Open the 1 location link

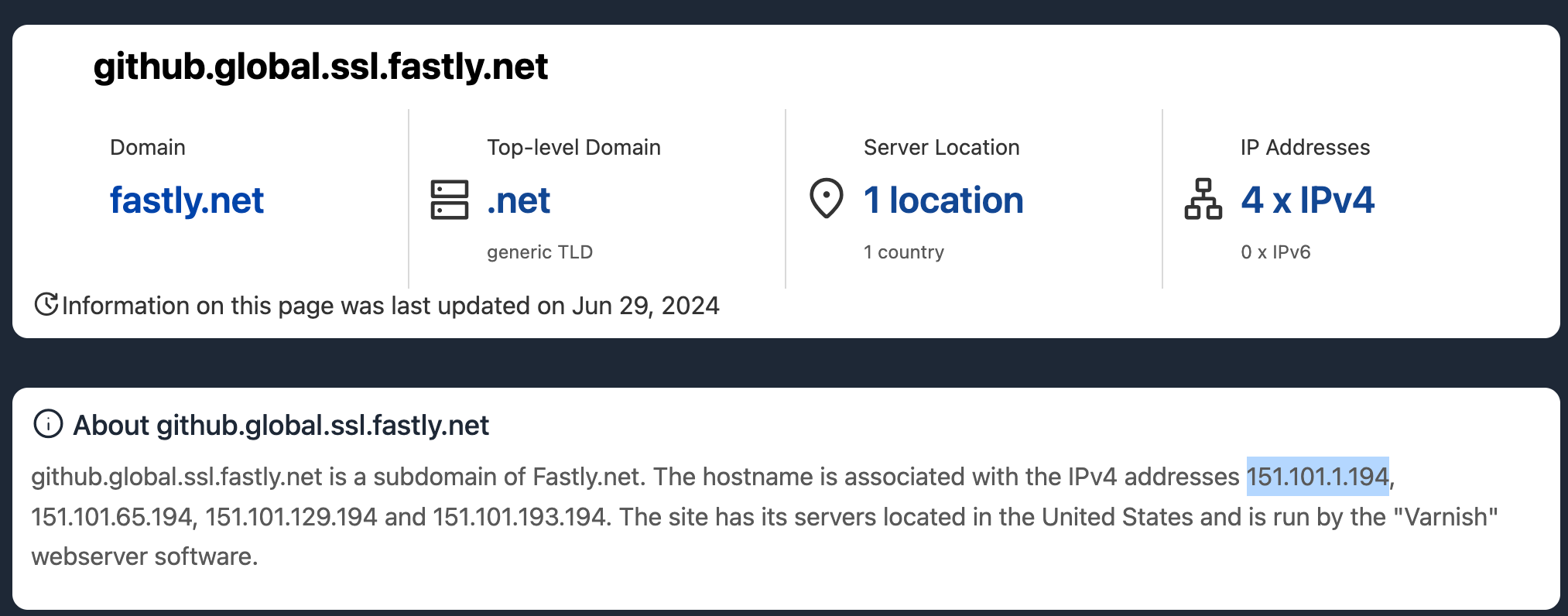[x=943, y=200]
